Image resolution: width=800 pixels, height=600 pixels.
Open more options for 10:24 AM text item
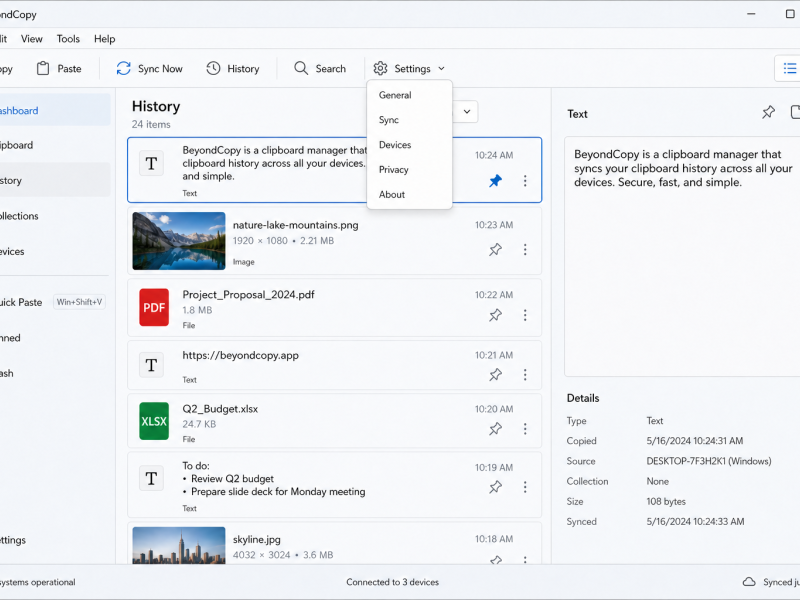(x=525, y=181)
